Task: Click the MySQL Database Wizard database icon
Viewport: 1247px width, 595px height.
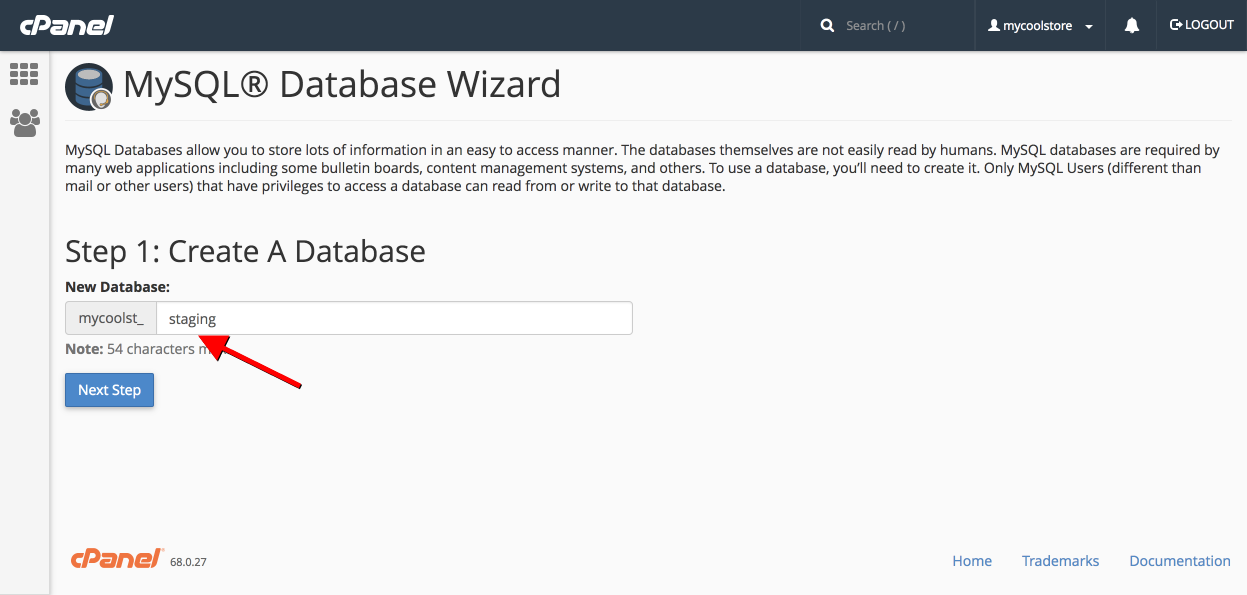Action: pyautogui.click(x=88, y=87)
